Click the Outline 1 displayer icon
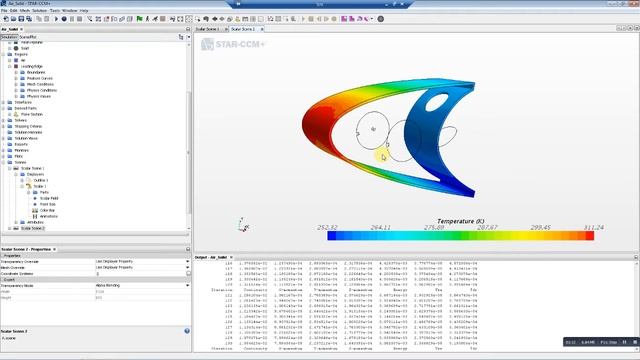Screen dimensions: 640x360 pos(29,180)
